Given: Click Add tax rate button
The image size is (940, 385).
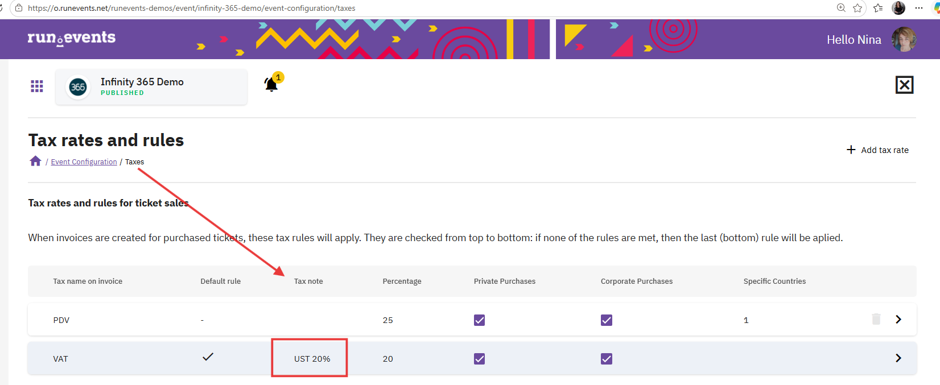Looking at the screenshot, I should tap(878, 150).
